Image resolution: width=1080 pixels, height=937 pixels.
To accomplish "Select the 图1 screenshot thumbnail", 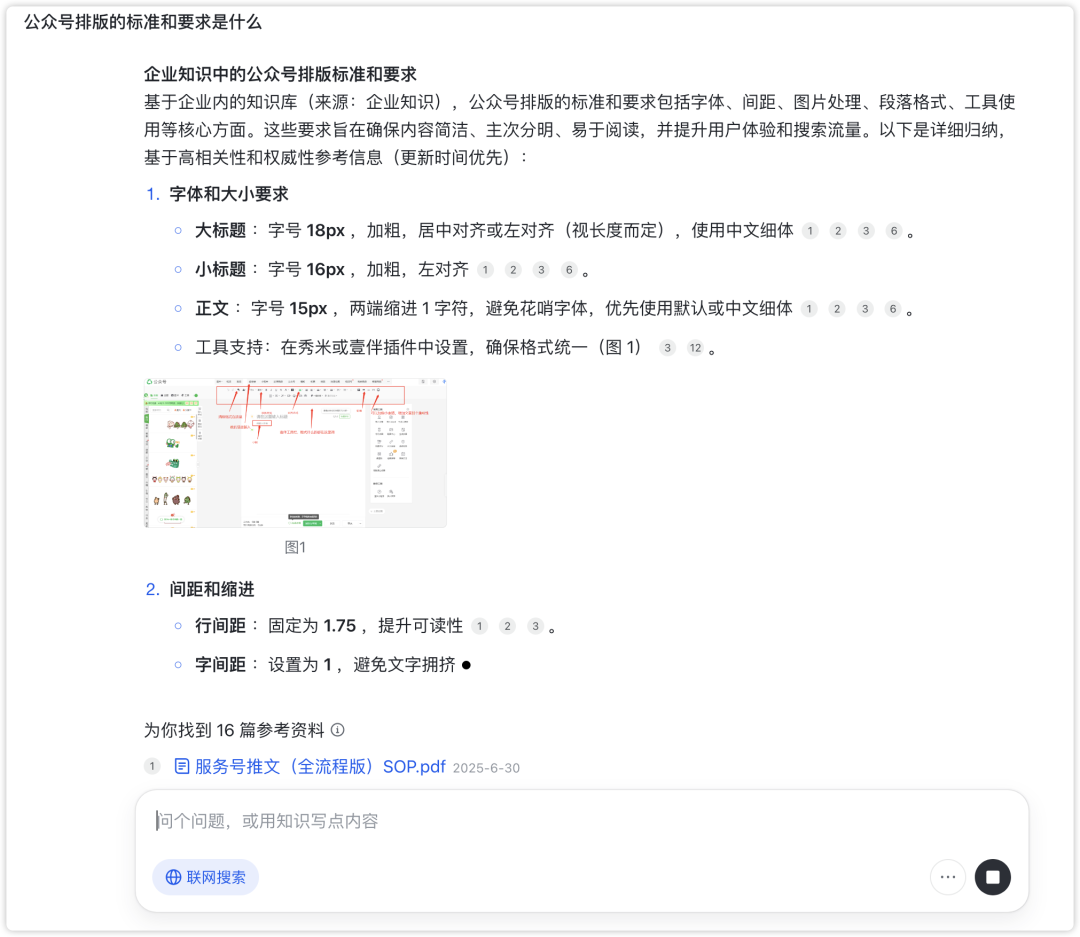I will pyautogui.click(x=295, y=450).
